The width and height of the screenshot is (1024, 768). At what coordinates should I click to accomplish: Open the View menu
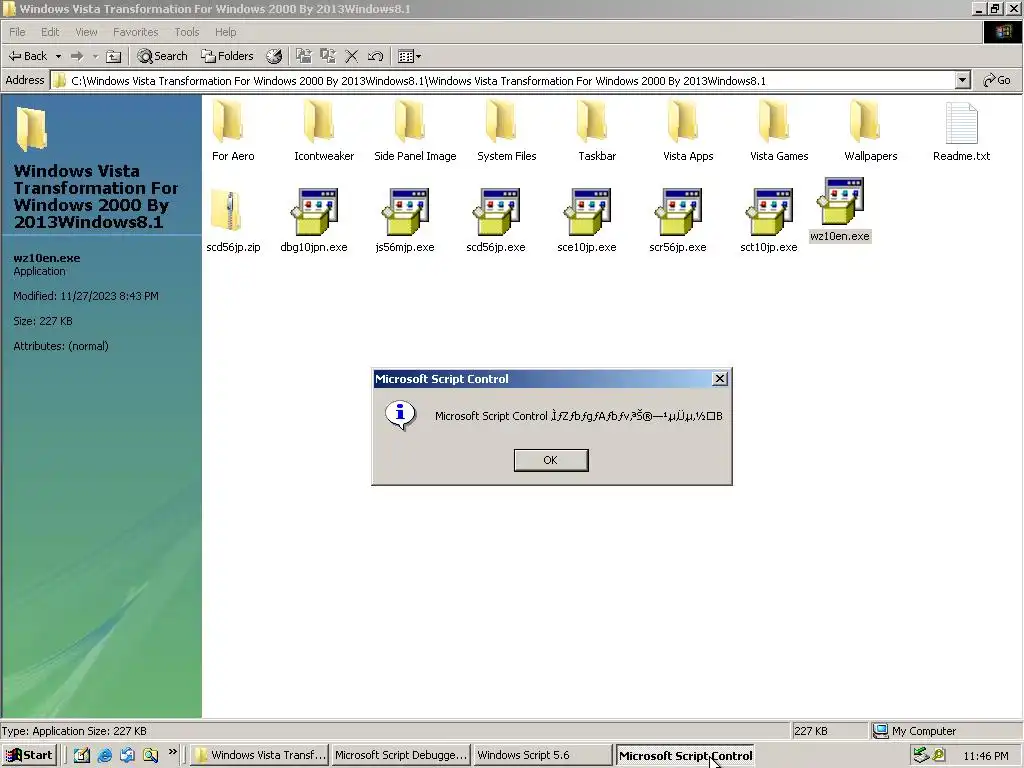click(86, 32)
